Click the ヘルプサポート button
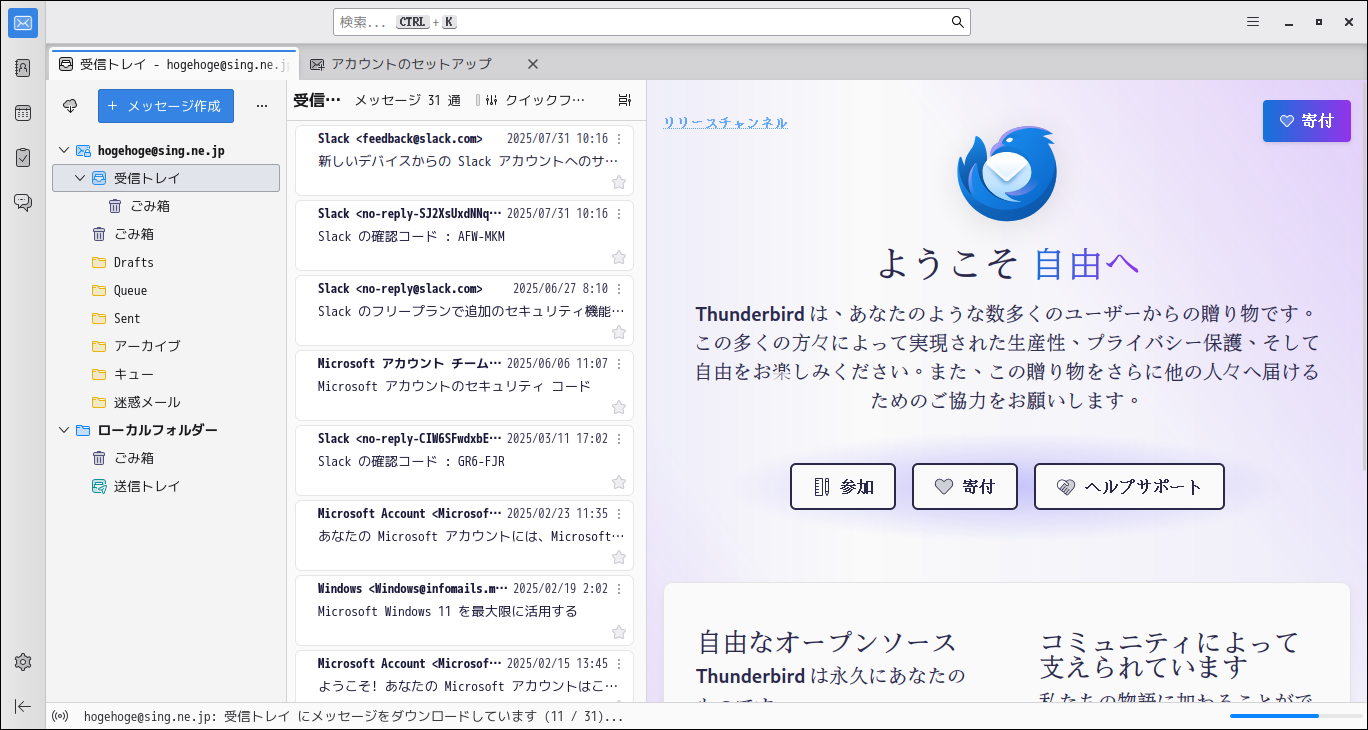 pyautogui.click(x=1129, y=487)
